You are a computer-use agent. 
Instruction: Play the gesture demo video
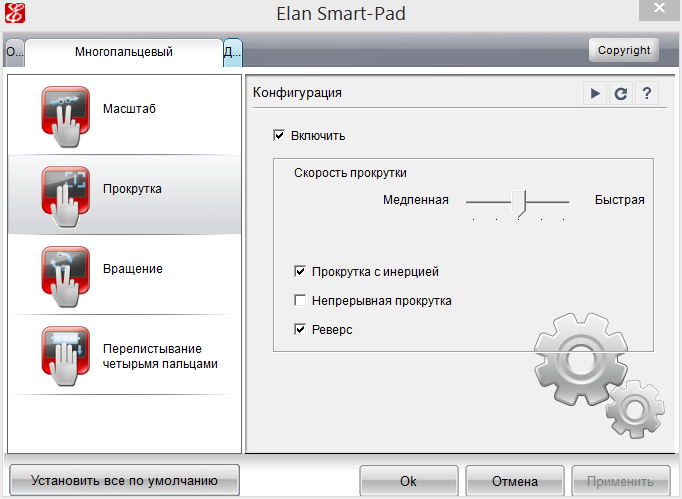[x=595, y=93]
